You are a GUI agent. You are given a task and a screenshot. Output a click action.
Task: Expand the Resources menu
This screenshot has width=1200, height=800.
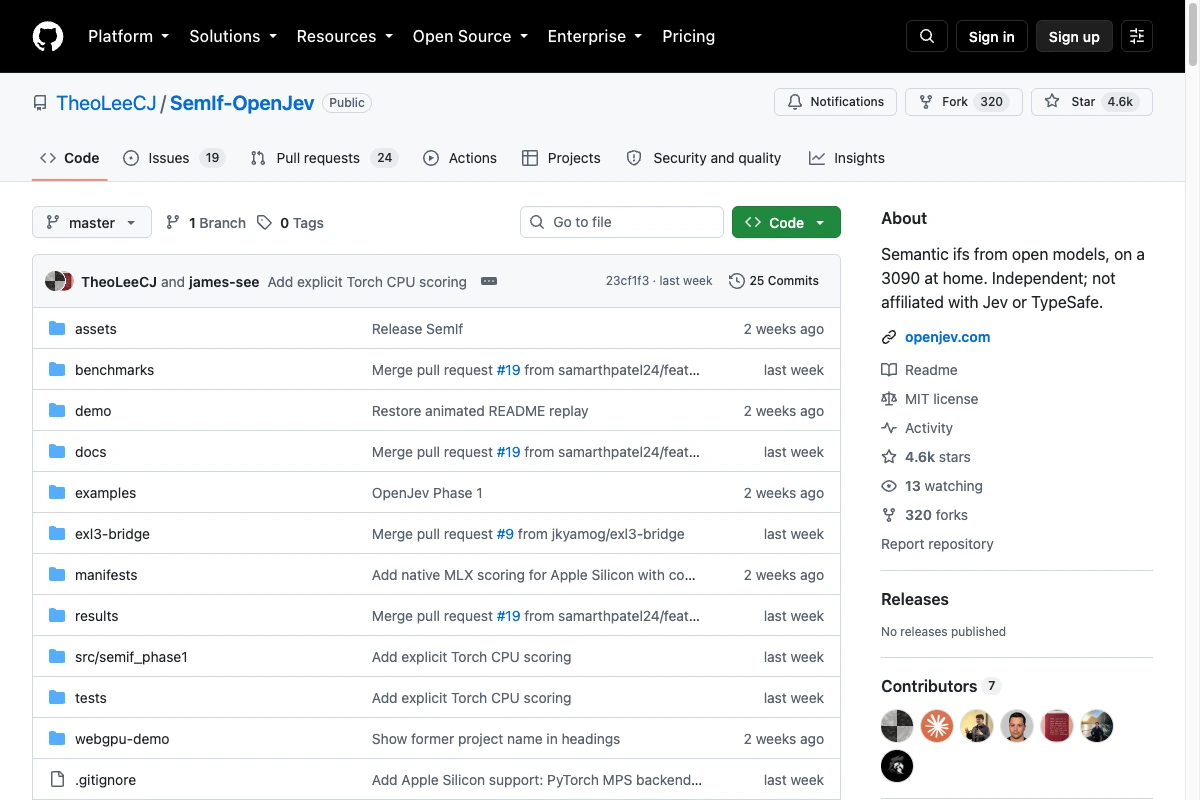coord(344,36)
